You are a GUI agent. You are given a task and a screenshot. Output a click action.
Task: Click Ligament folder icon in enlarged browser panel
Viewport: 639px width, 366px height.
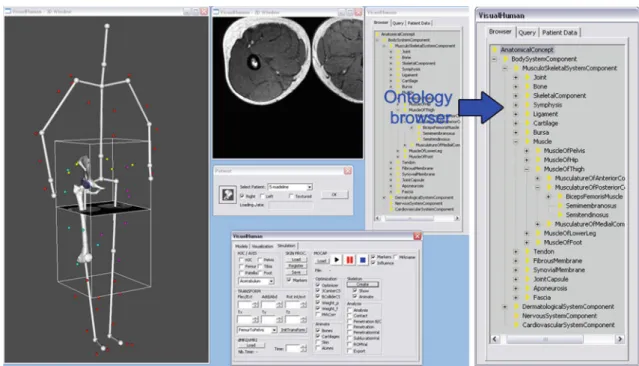(527, 114)
